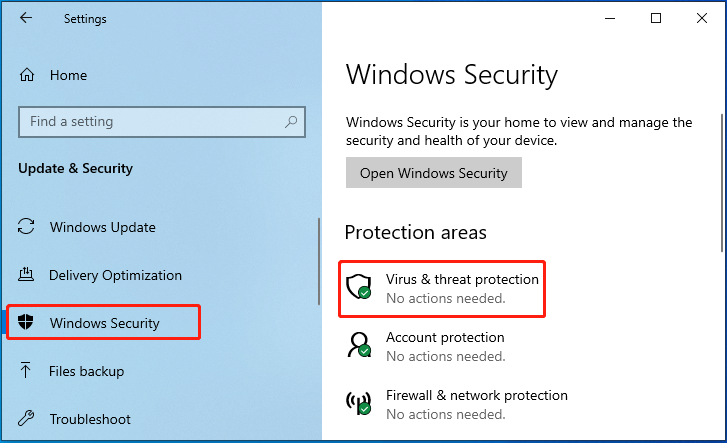The height and width of the screenshot is (443, 727).
Task: Click the Account protection person icon
Action: pos(359,345)
